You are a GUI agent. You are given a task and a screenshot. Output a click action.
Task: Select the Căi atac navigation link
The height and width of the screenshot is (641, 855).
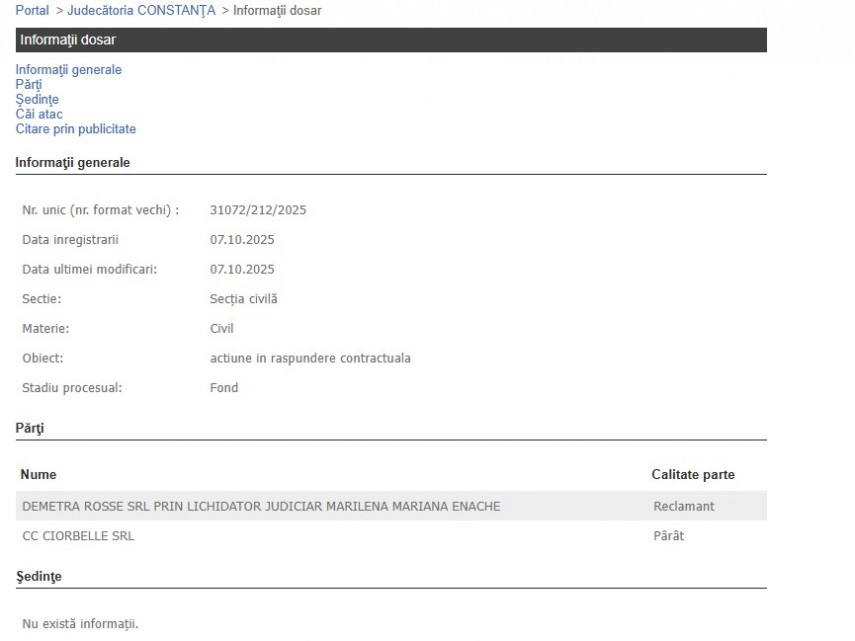click(x=39, y=114)
